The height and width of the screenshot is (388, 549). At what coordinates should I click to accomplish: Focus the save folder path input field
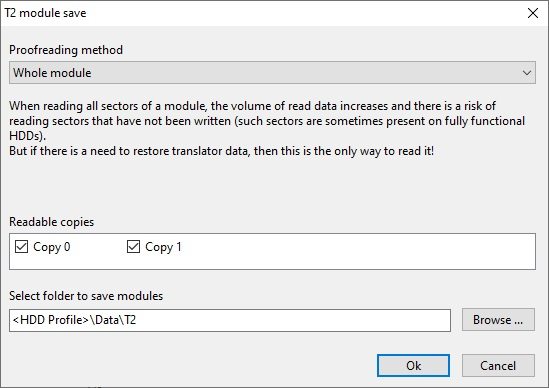[x=230, y=320]
